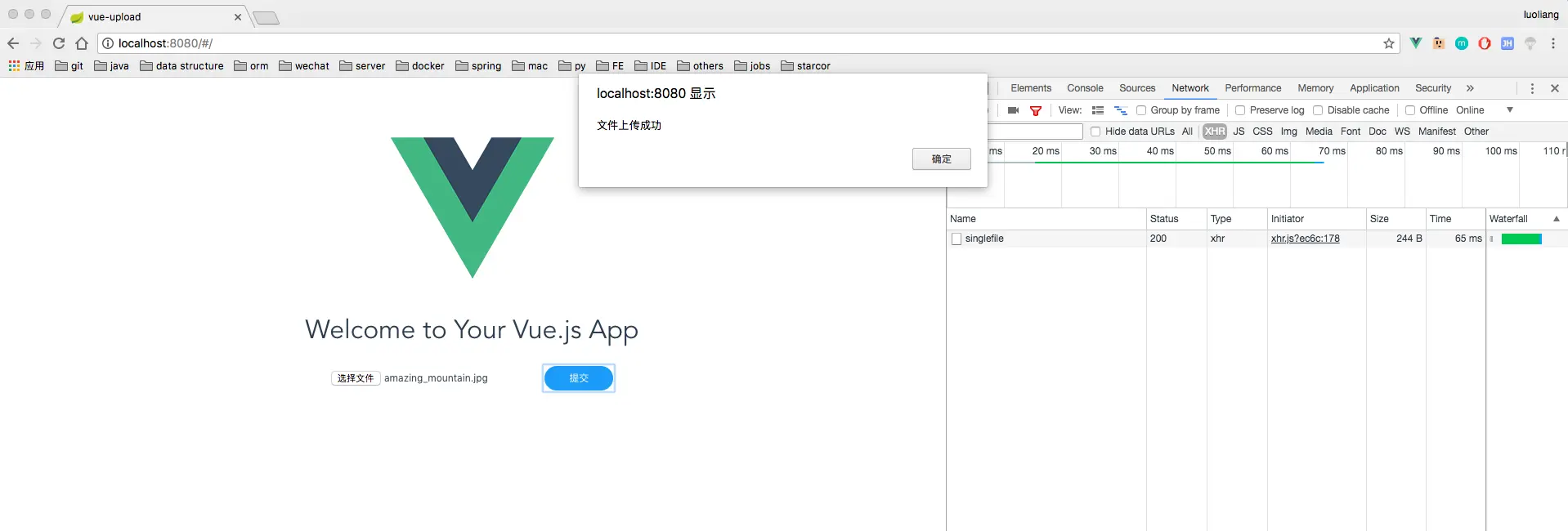Switch to large request rows view

(x=1098, y=110)
